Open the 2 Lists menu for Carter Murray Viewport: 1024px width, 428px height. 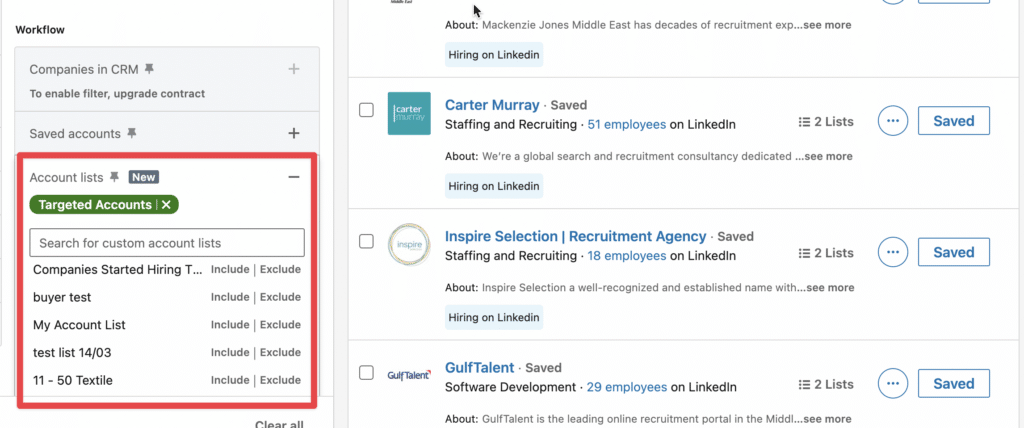825,122
